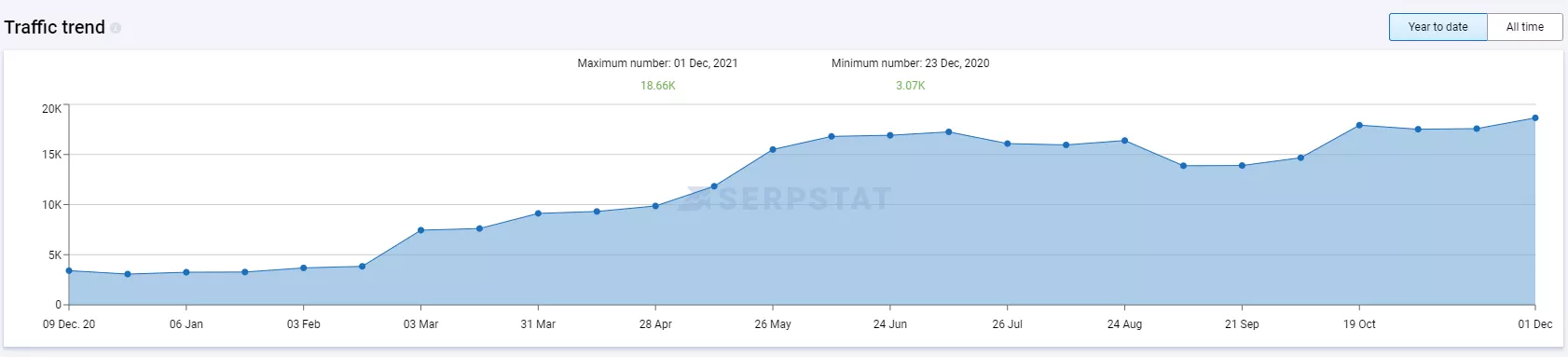Click the Traffic trend heading
Image resolution: width=1568 pixels, height=357 pixels.
pyautogui.click(x=54, y=27)
